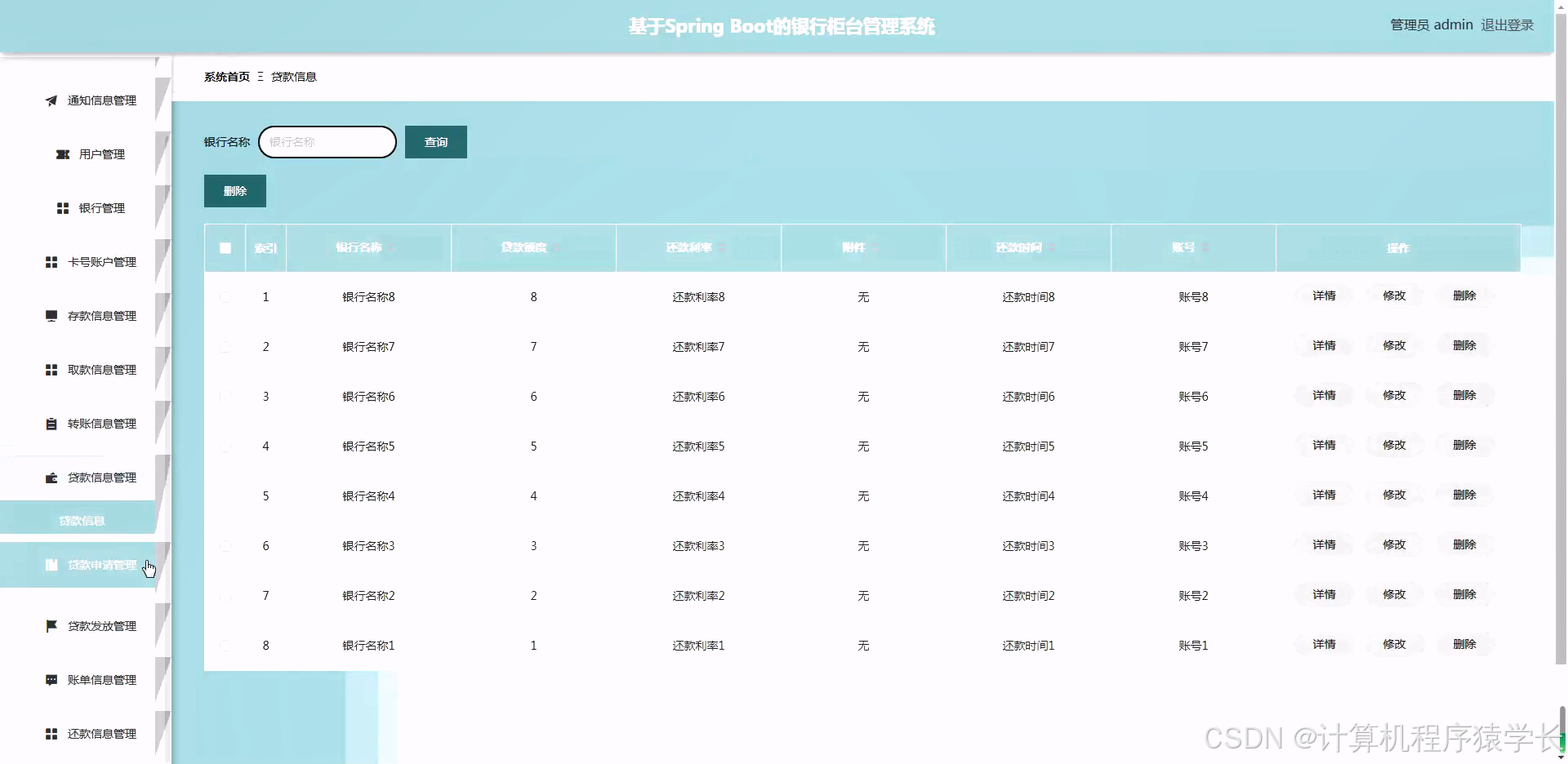The width and height of the screenshot is (1568, 764).
Task: Click 删除 for row 银行名称8
Action: tap(1464, 295)
